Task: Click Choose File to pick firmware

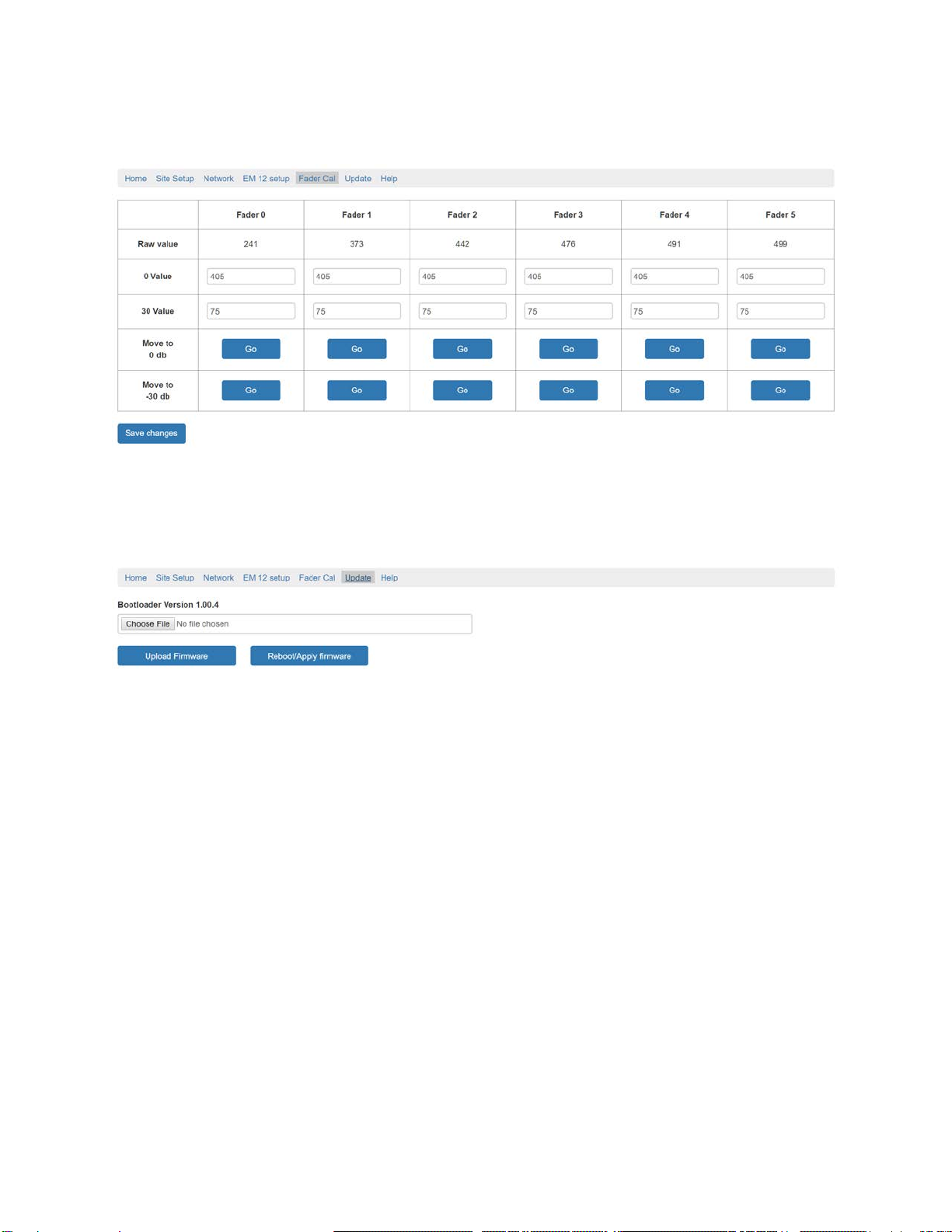Action: pyautogui.click(x=148, y=624)
